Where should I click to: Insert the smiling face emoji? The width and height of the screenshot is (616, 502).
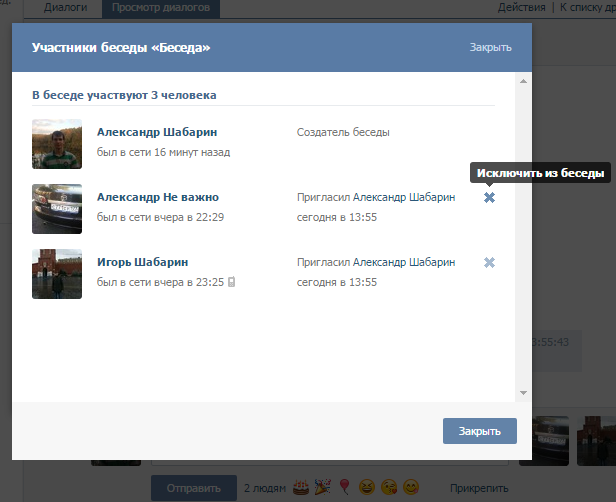(x=410, y=488)
